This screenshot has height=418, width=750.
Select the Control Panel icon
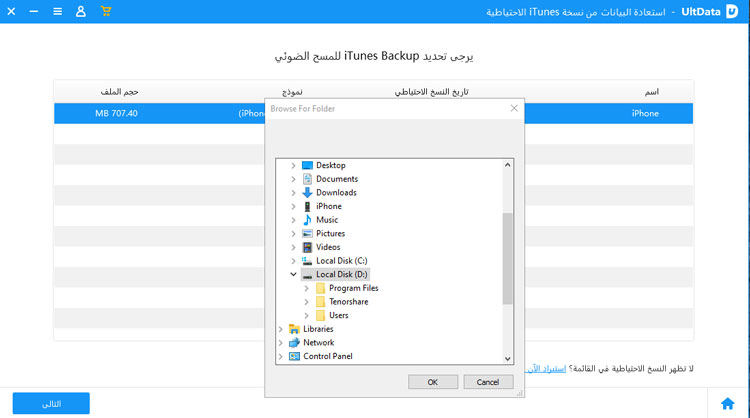(294, 356)
